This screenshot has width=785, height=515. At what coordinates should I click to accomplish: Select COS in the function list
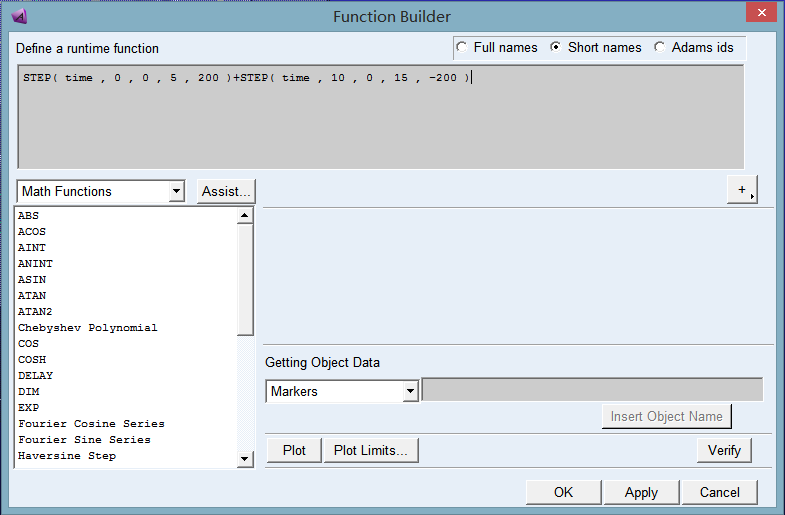coord(29,343)
